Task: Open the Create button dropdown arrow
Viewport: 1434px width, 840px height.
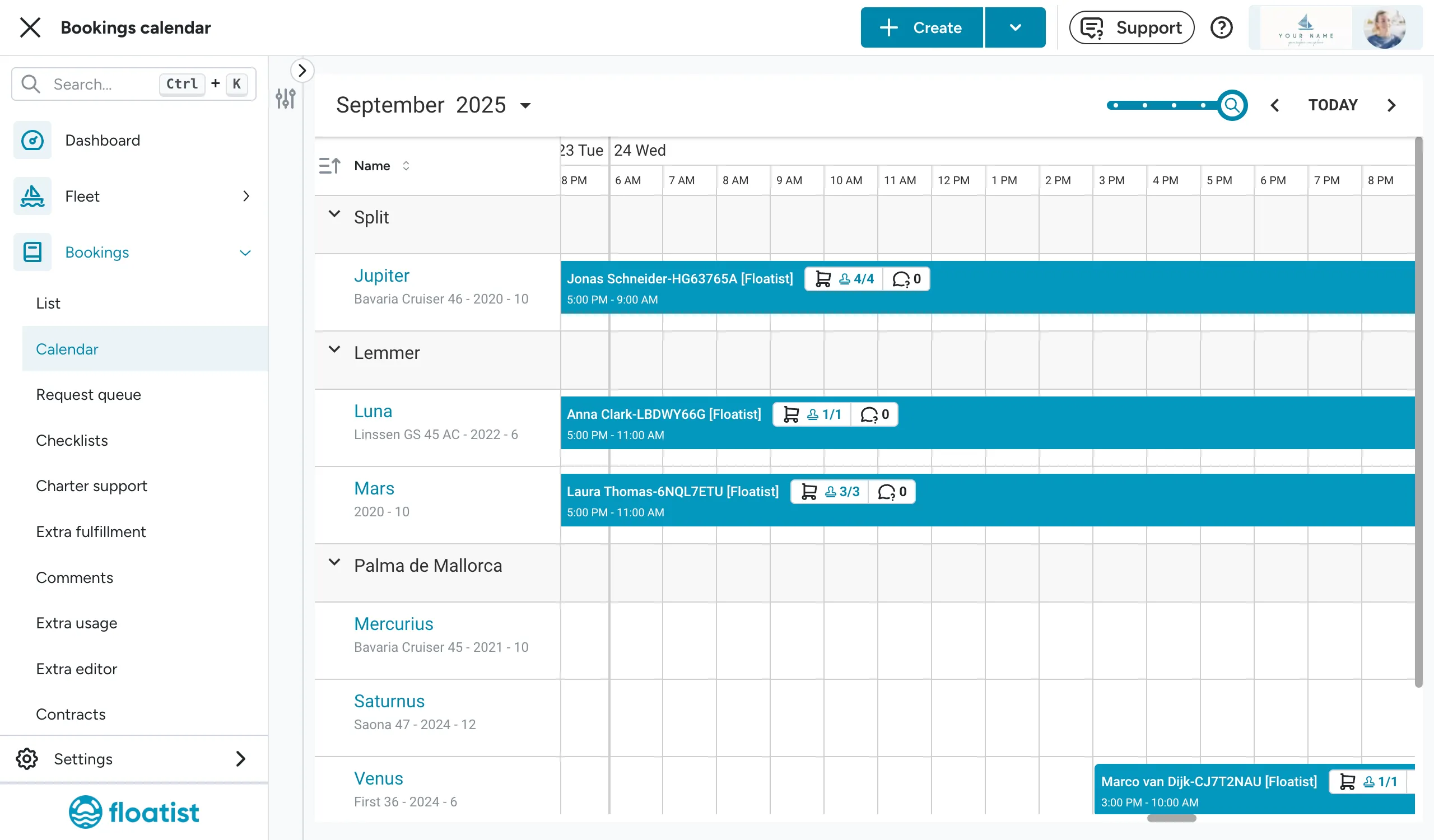Action: click(1015, 27)
